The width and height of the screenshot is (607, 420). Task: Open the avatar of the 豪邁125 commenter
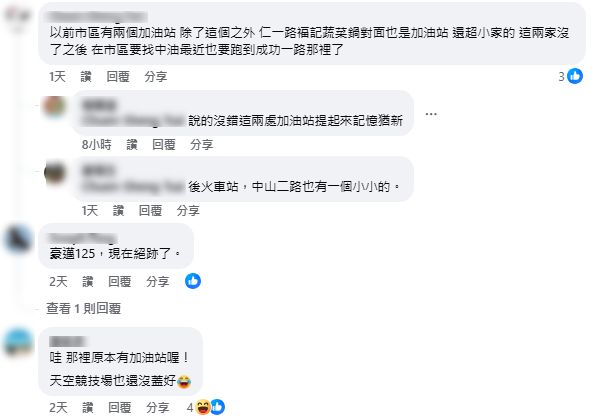point(19,240)
